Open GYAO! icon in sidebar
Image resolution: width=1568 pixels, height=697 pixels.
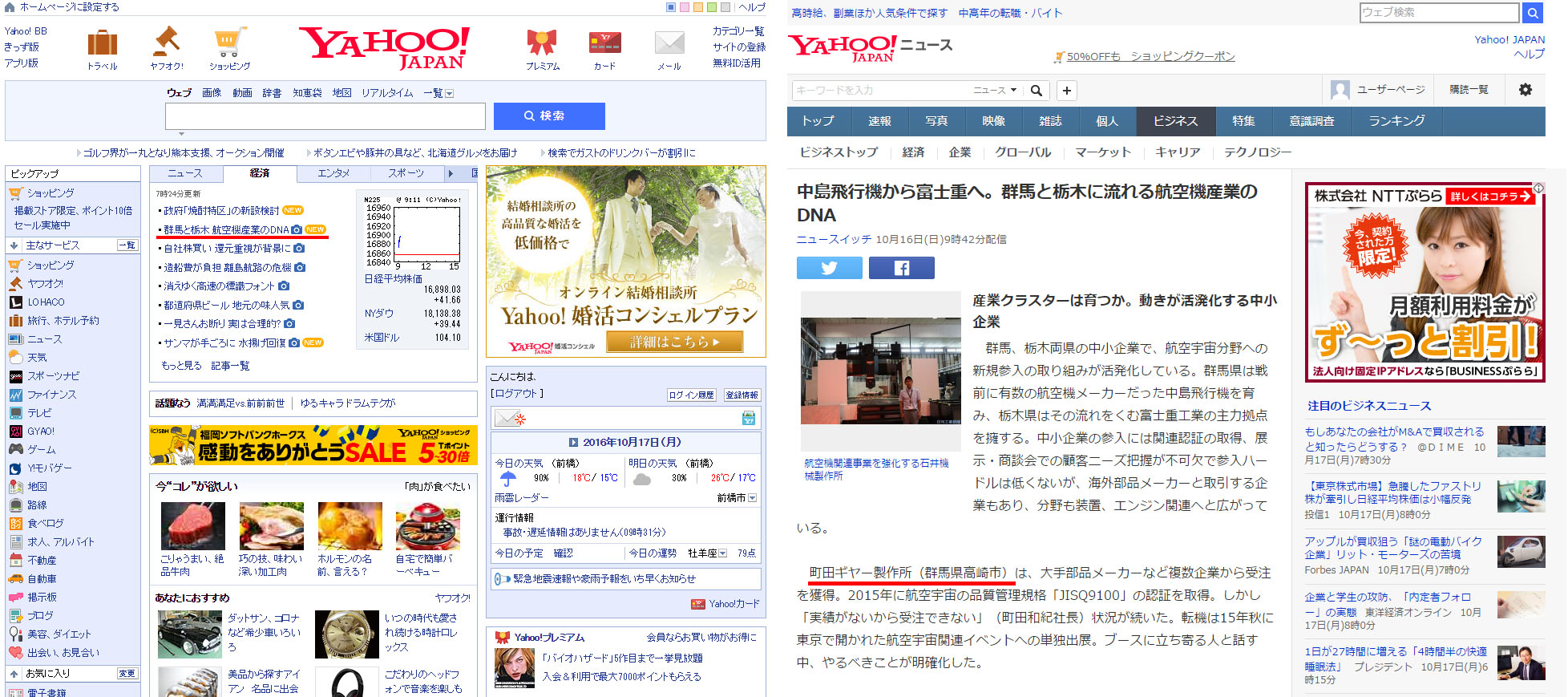tap(16, 432)
